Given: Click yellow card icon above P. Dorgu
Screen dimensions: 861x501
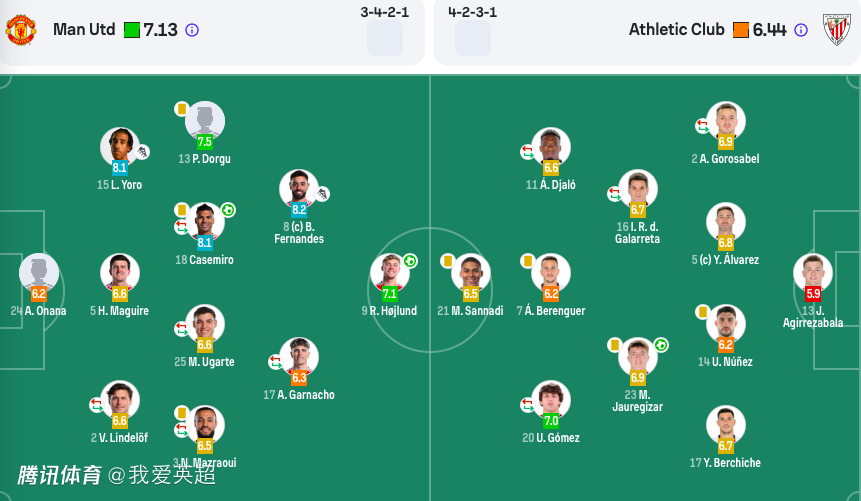Looking at the screenshot, I should (182, 109).
